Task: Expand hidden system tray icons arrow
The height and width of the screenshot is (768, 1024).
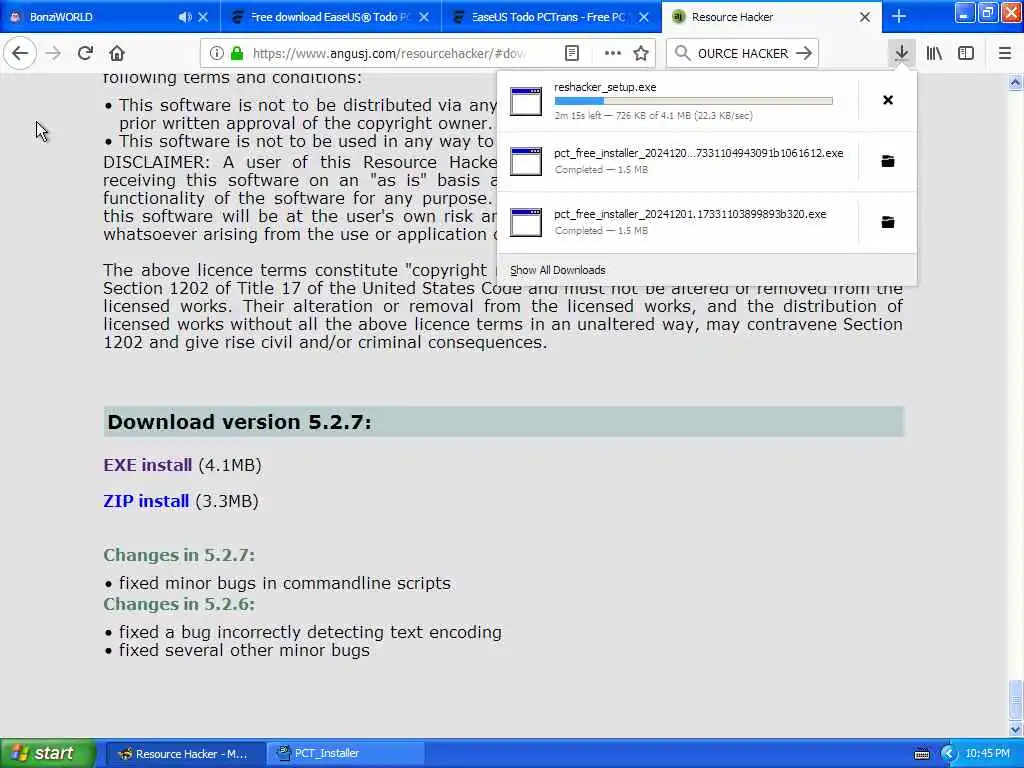Action: coord(948,754)
